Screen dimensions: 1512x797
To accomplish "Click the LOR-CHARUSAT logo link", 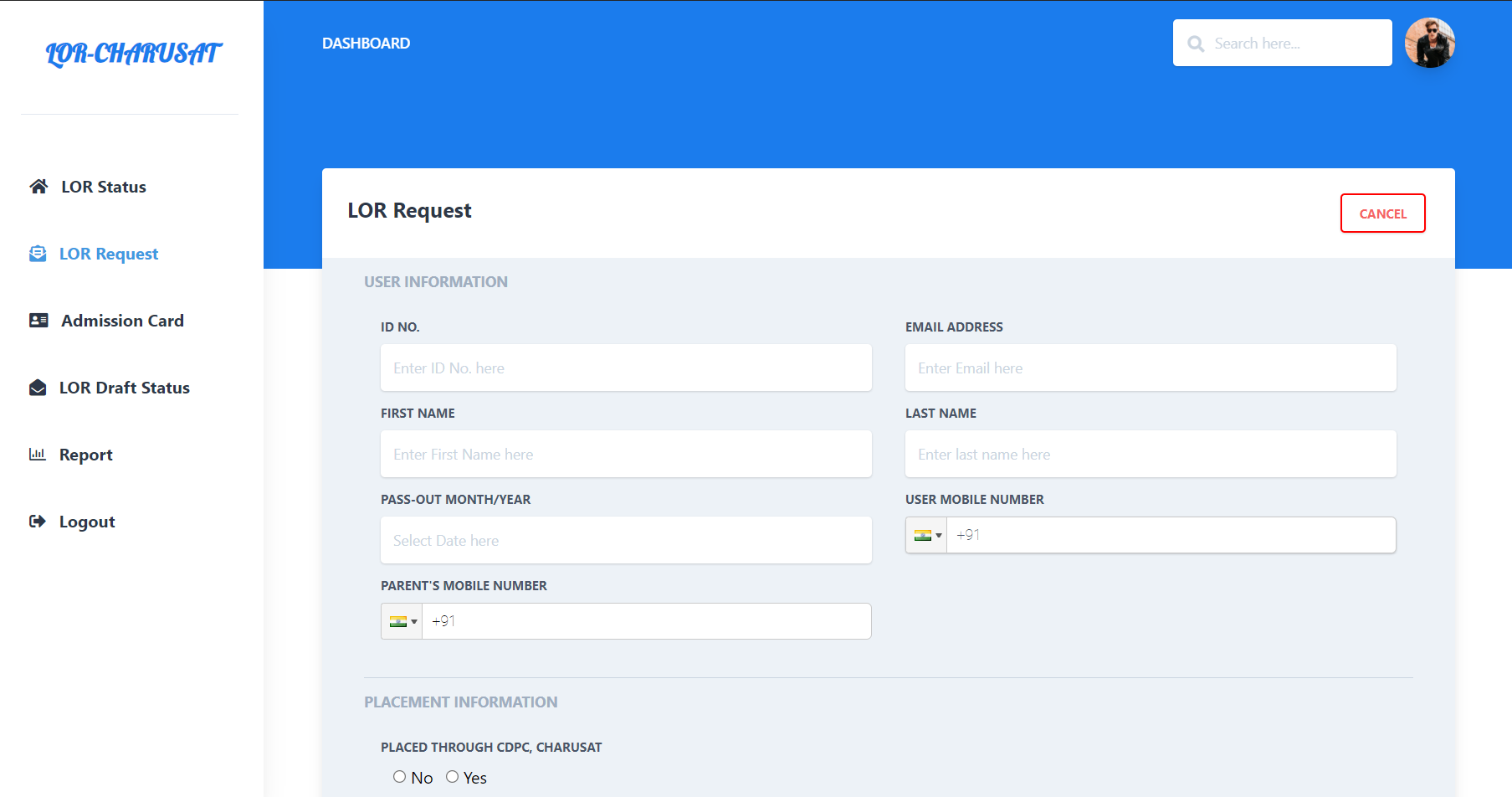I will pos(133,54).
